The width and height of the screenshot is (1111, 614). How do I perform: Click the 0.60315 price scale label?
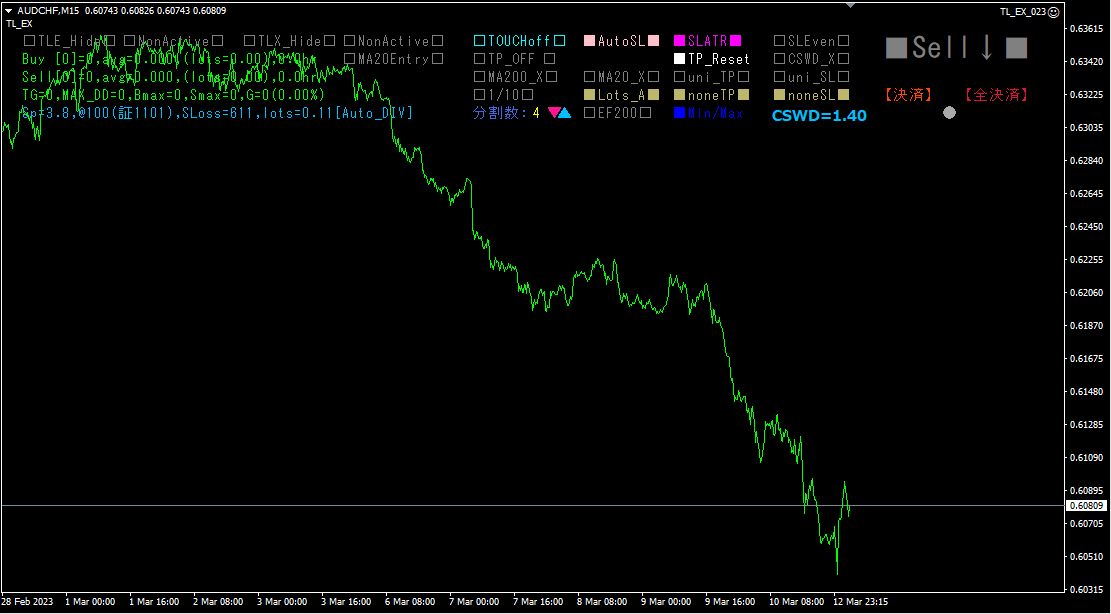click(x=1087, y=589)
